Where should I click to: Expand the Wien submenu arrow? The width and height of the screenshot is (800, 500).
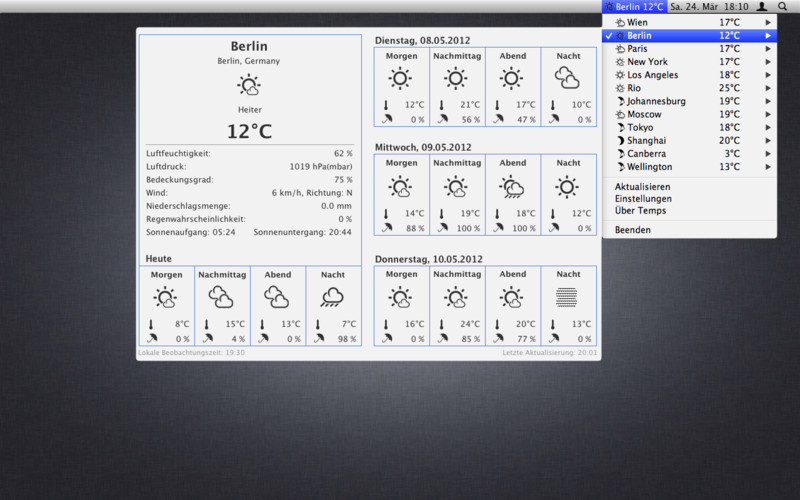[768, 22]
